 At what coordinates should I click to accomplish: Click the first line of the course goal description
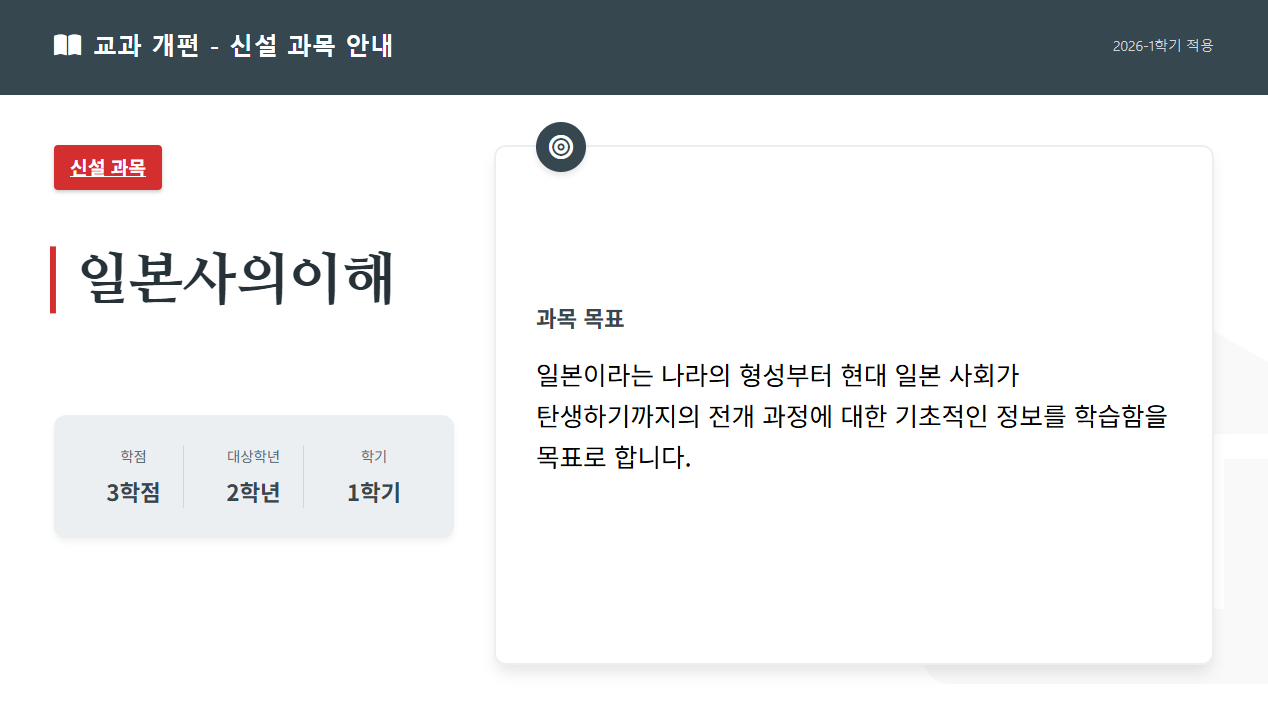[x=776, y=376]
